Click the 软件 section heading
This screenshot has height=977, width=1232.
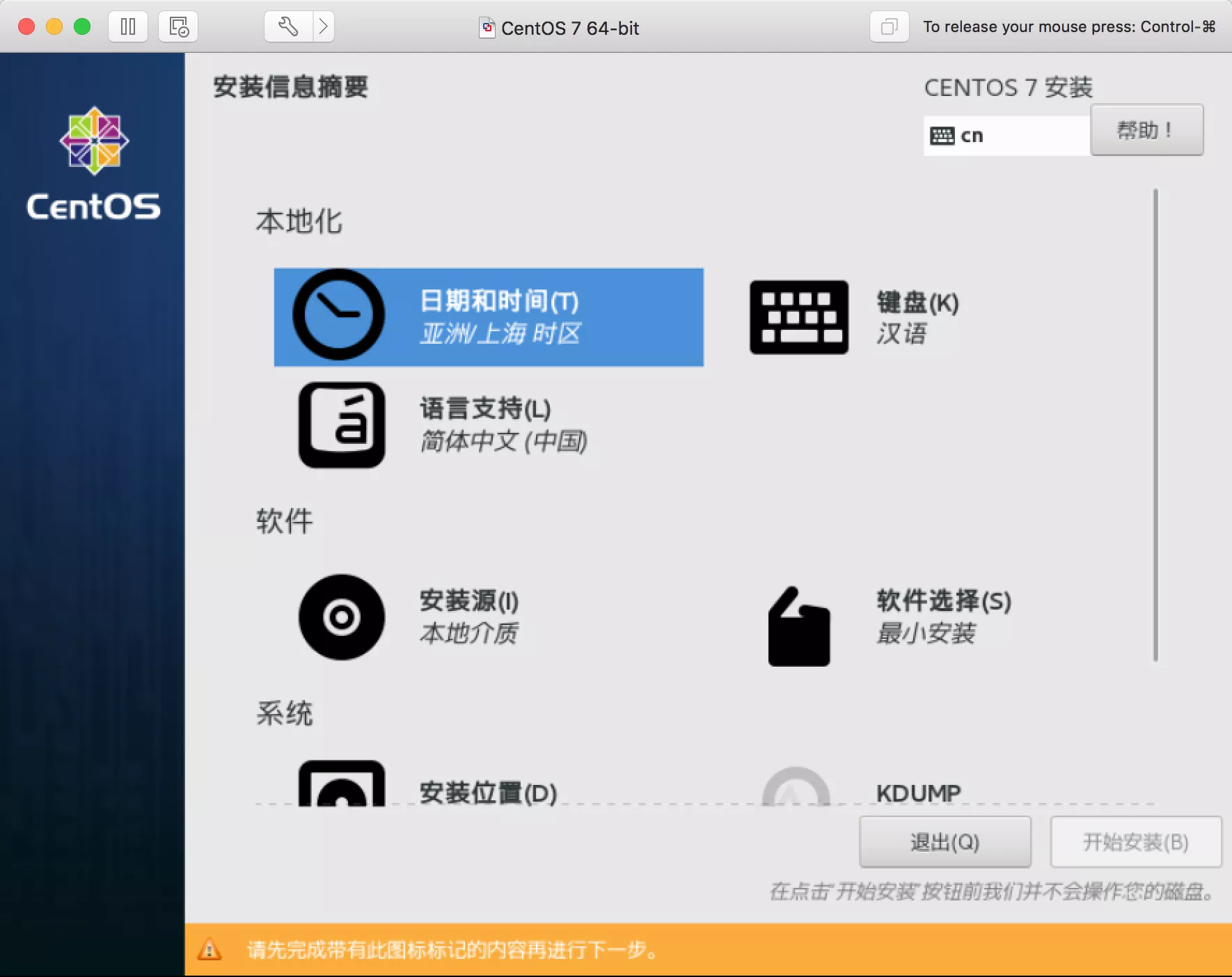point(285,521)
